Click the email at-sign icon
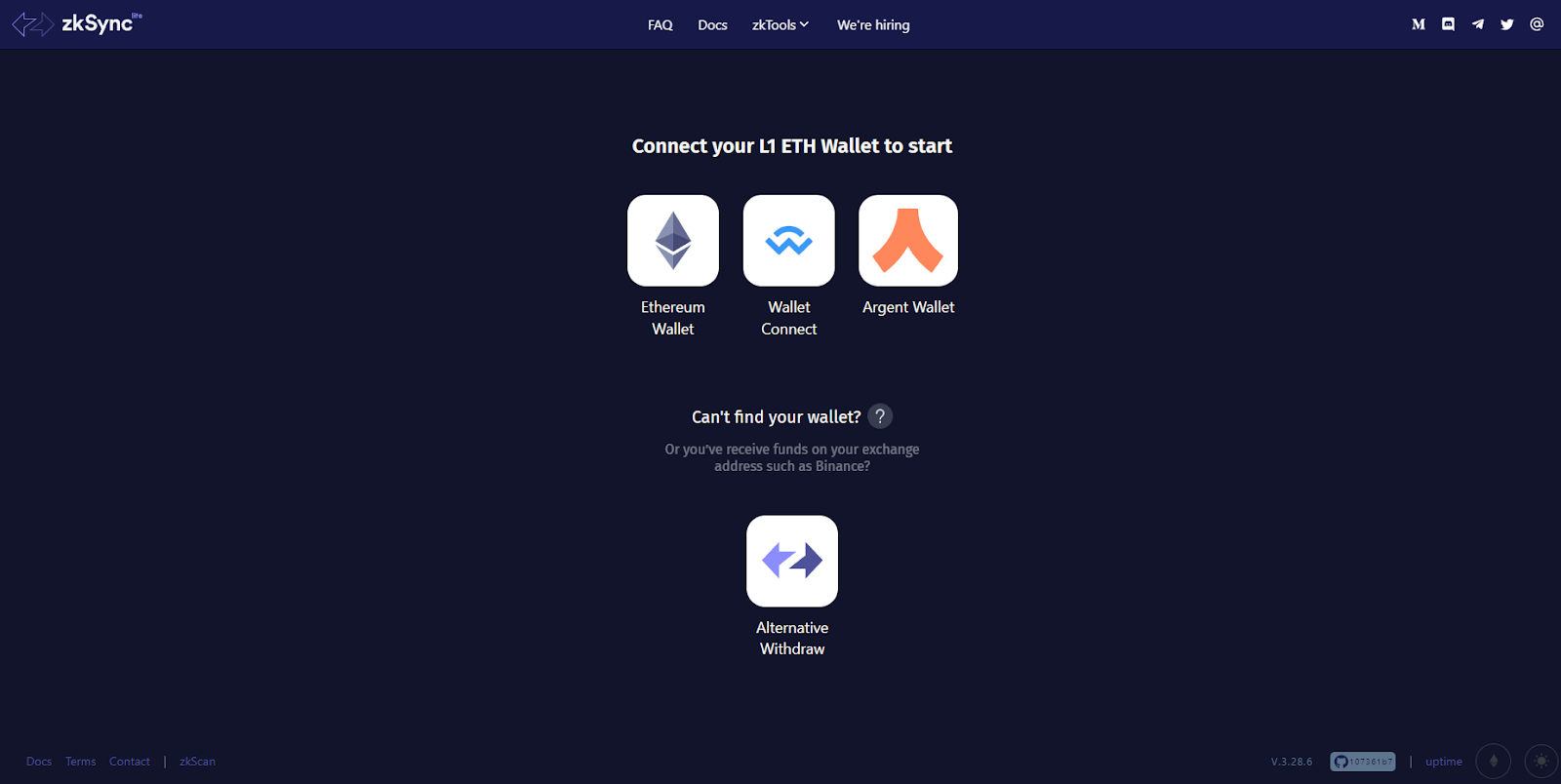The image size is (1561, 784). [1537, 24]
